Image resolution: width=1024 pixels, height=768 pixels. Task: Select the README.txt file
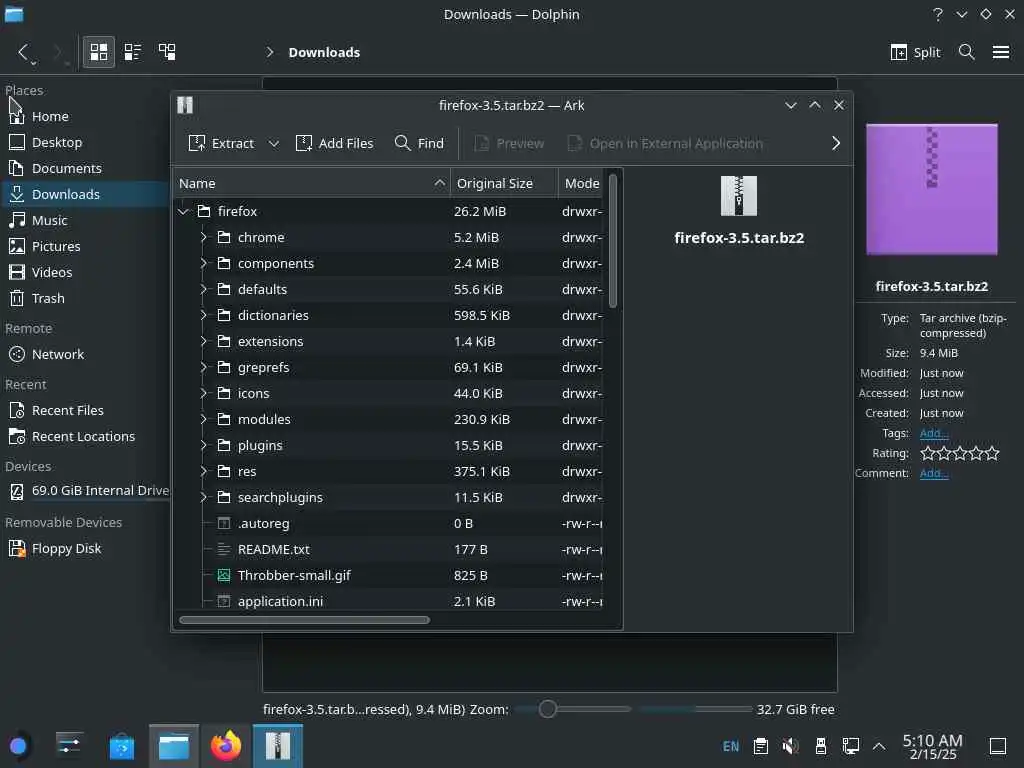click(x=389, y=549)
